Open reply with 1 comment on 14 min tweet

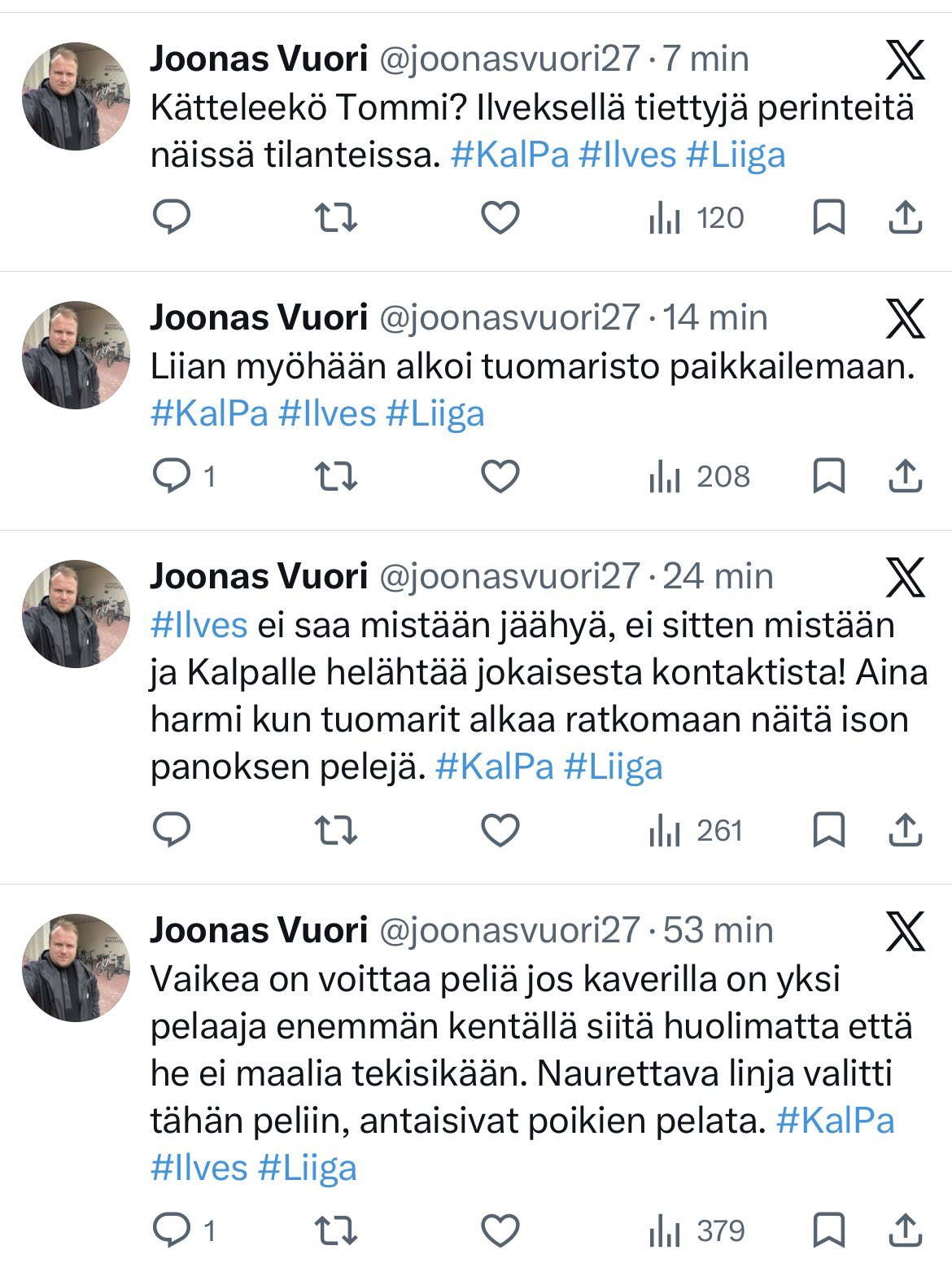tap(184, 476)
